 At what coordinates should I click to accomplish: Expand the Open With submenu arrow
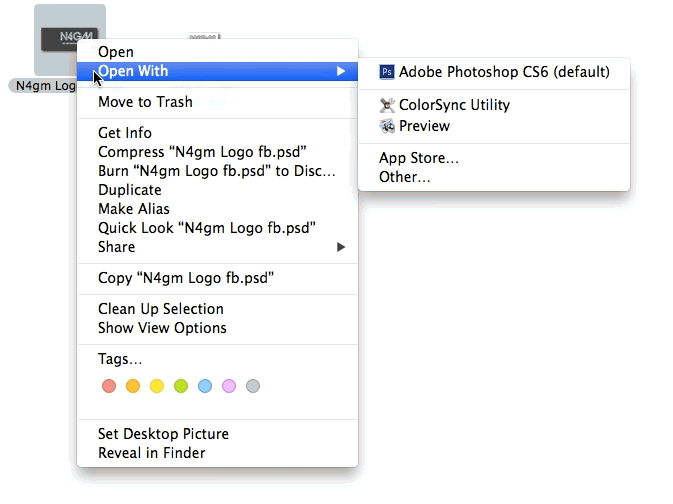tap(341, 71)
